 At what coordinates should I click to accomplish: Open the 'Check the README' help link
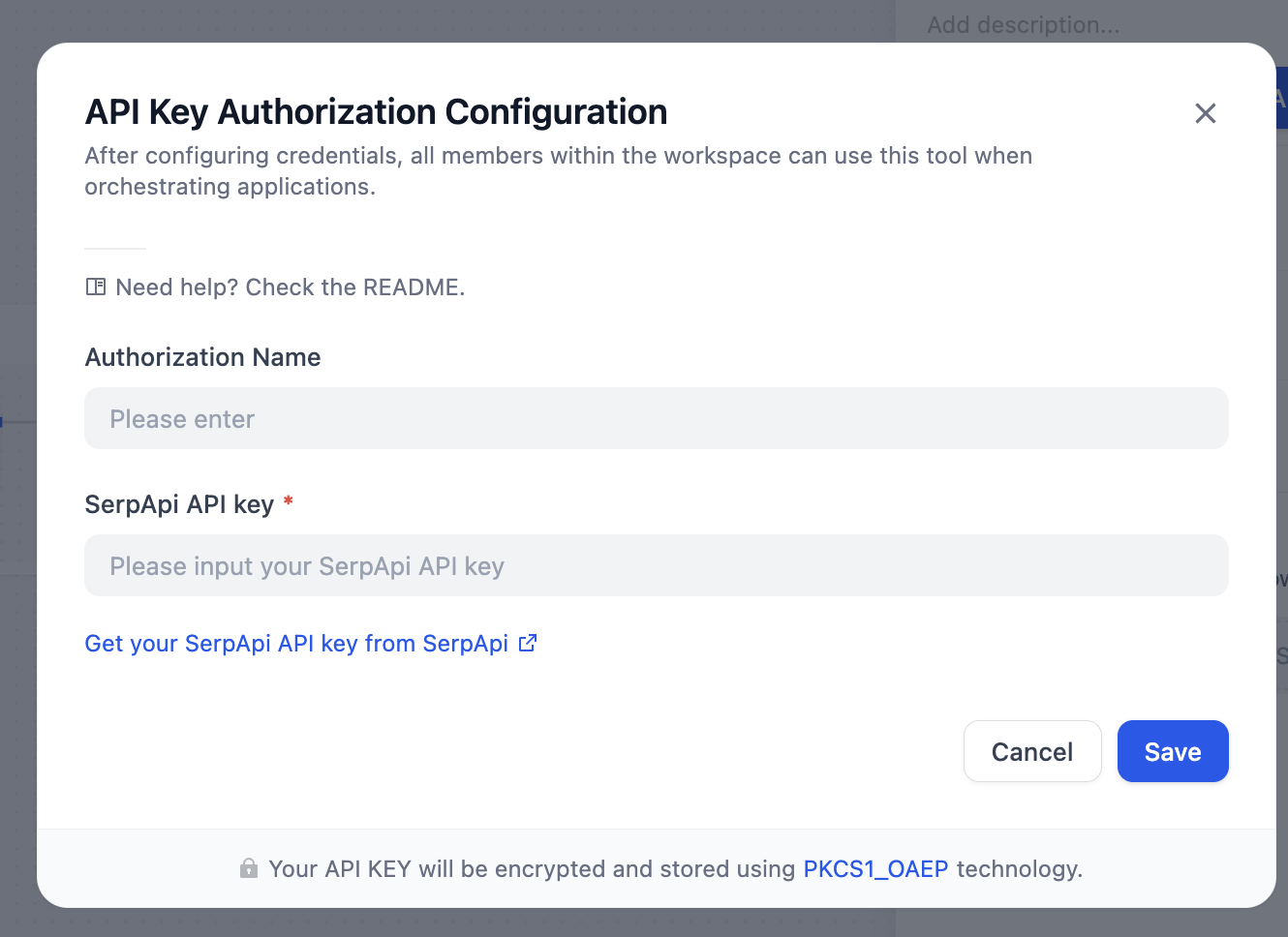(291, 287)
